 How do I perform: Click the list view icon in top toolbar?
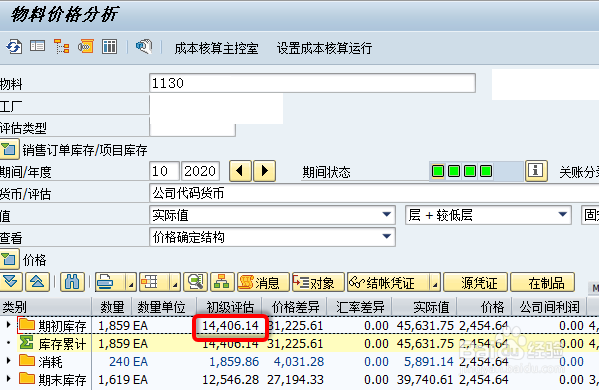(x=37, y=47)
